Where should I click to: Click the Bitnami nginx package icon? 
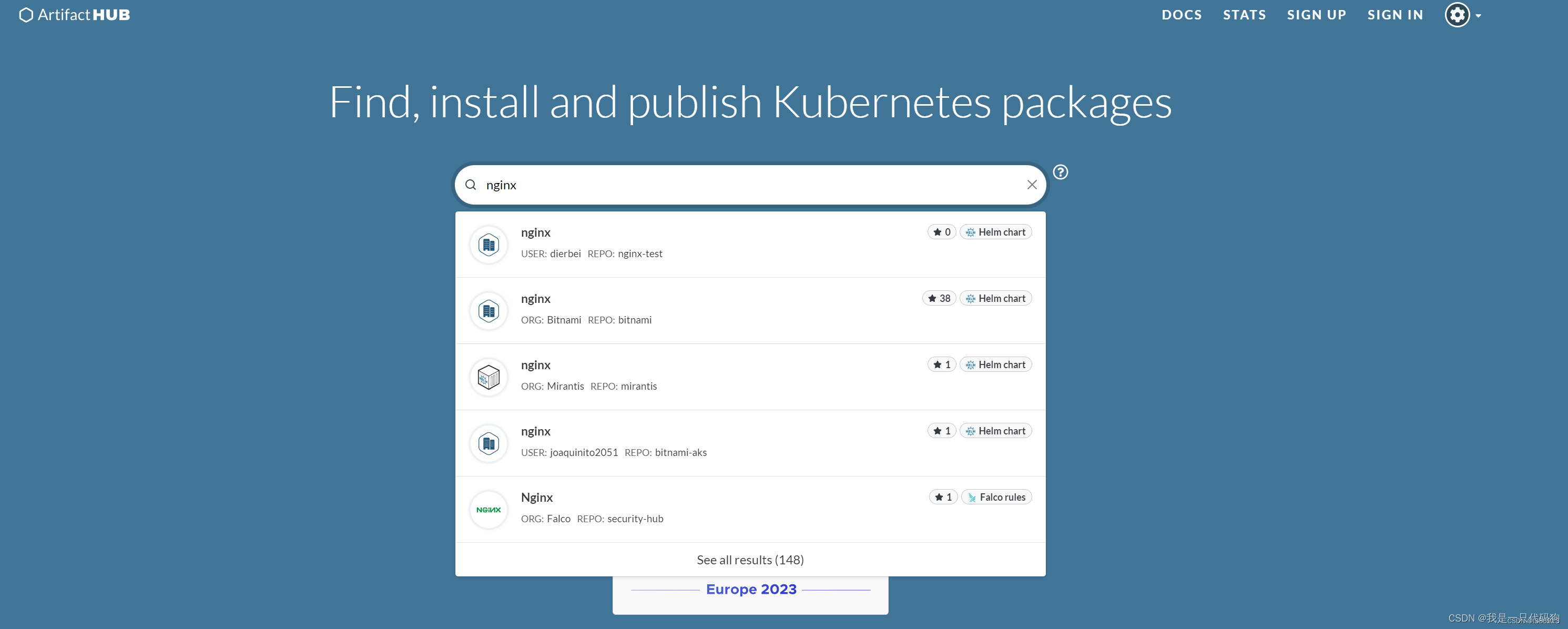point(488,311)
